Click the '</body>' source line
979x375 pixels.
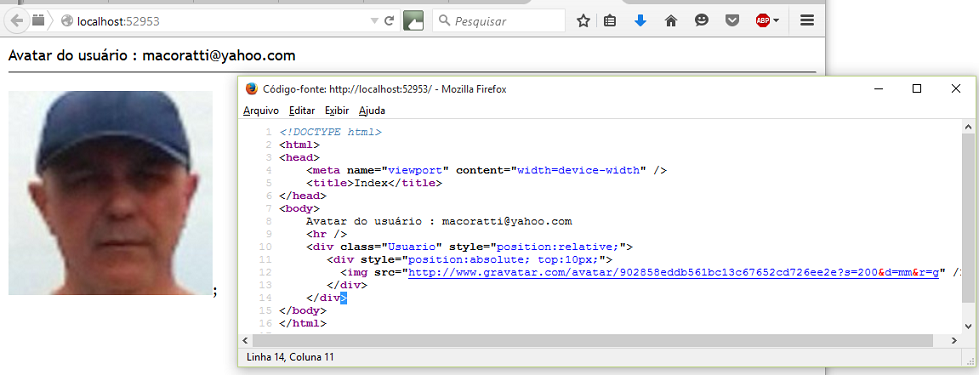click(x=303, y=311)
